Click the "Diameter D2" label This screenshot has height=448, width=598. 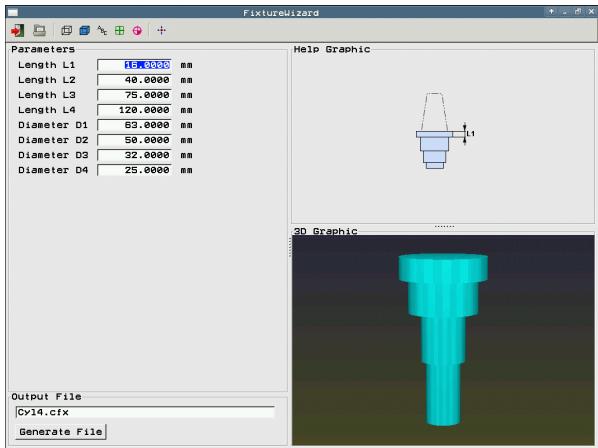pyautogui.click(x=53, y=140)
